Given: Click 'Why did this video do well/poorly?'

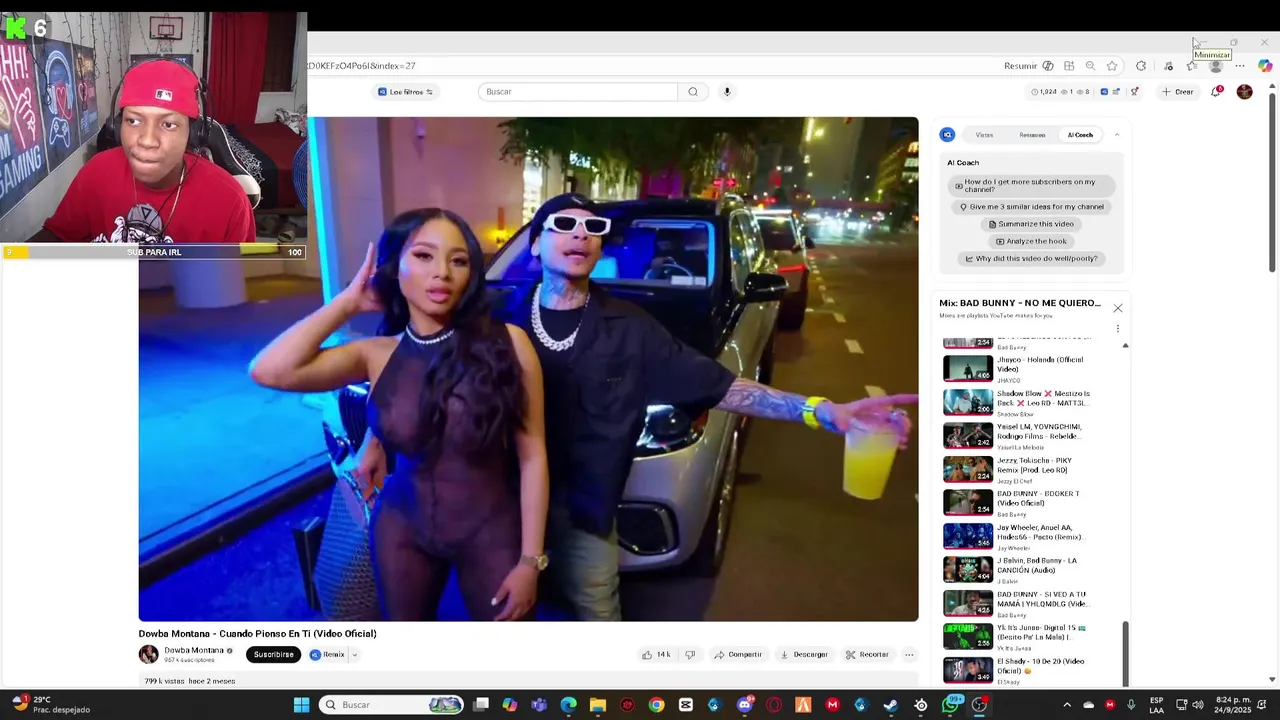Looking at the screenshot, I should click(x=1031, y=258).
